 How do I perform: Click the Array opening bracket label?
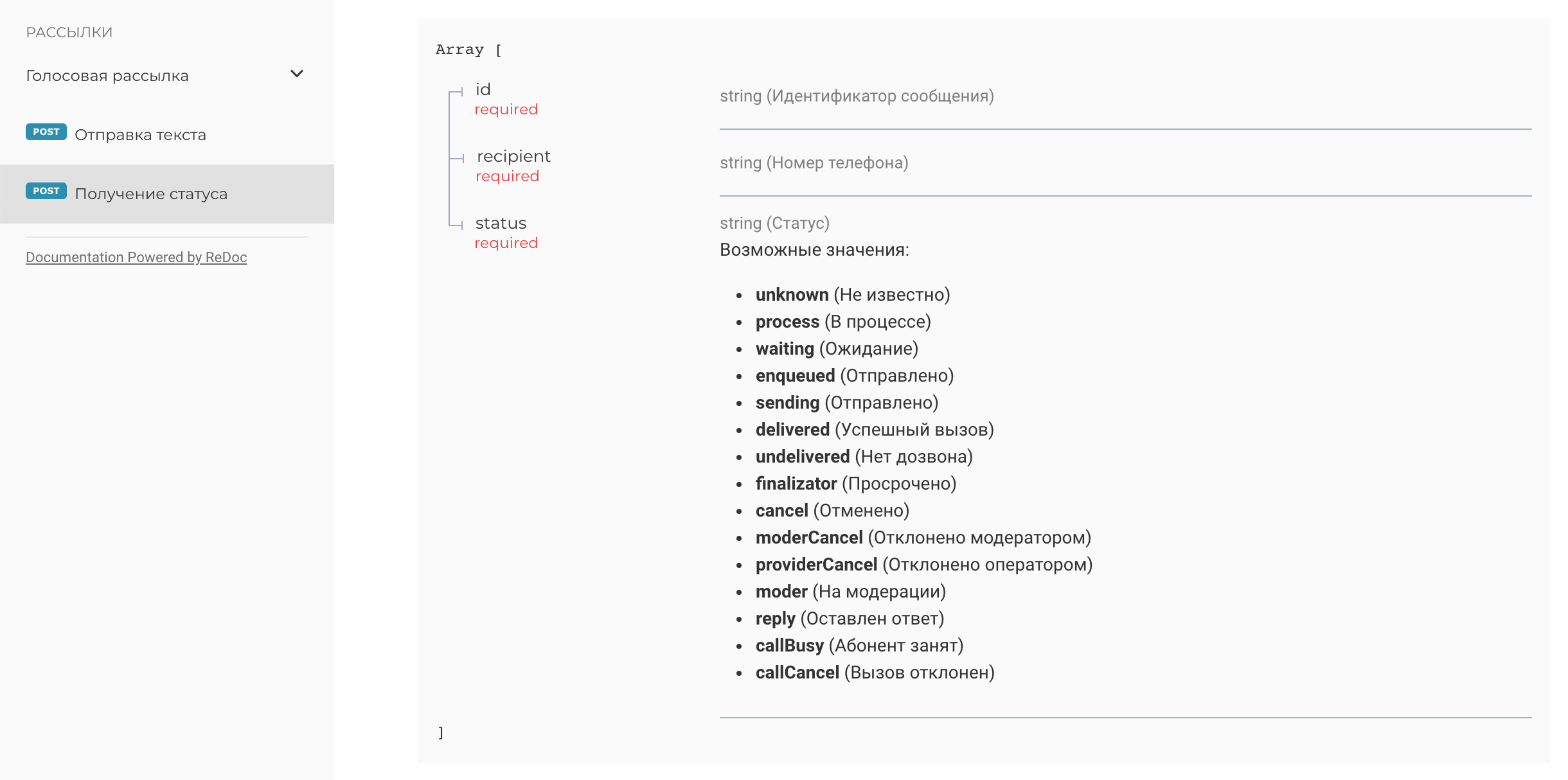pyautogui.click(x=468, y=49)
